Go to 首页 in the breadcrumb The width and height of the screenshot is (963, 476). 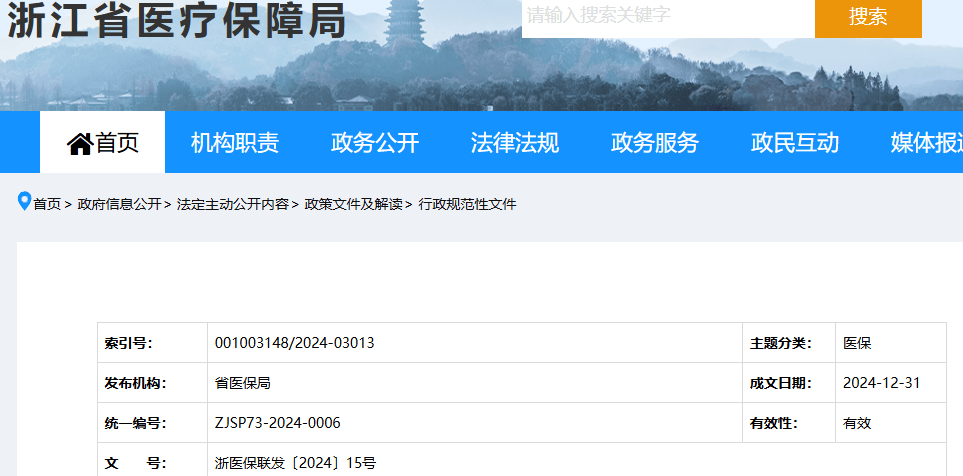(x=47, y=205)
